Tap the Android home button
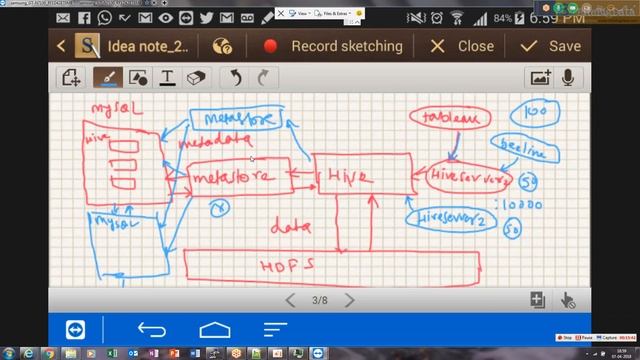The image size is (640, 360). (x=215, y=330)
